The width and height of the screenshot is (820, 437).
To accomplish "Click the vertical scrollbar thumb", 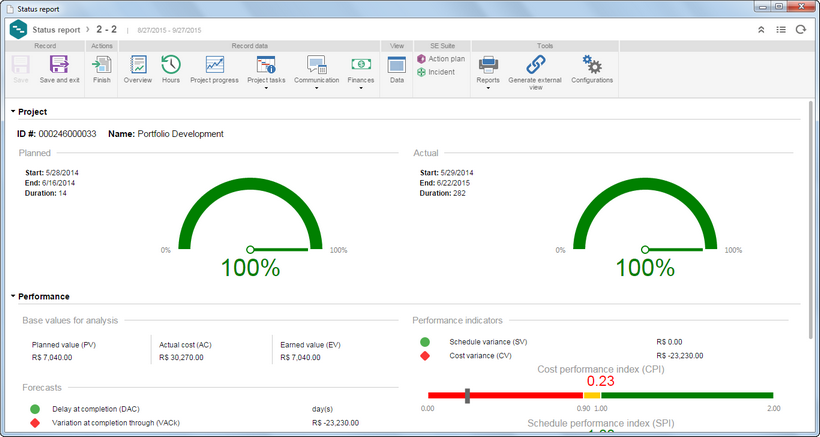I will [811, 218].
